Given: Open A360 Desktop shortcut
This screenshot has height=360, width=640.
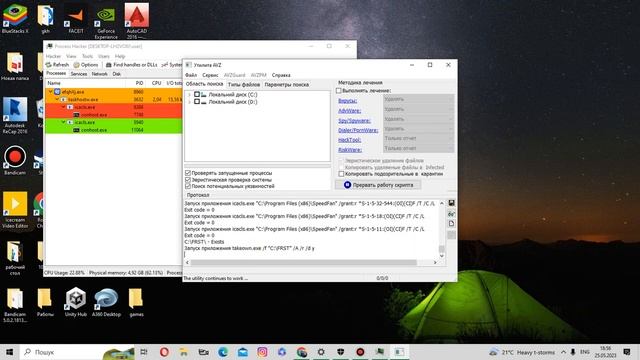Looking at the screenshot, I should (106, 302).
